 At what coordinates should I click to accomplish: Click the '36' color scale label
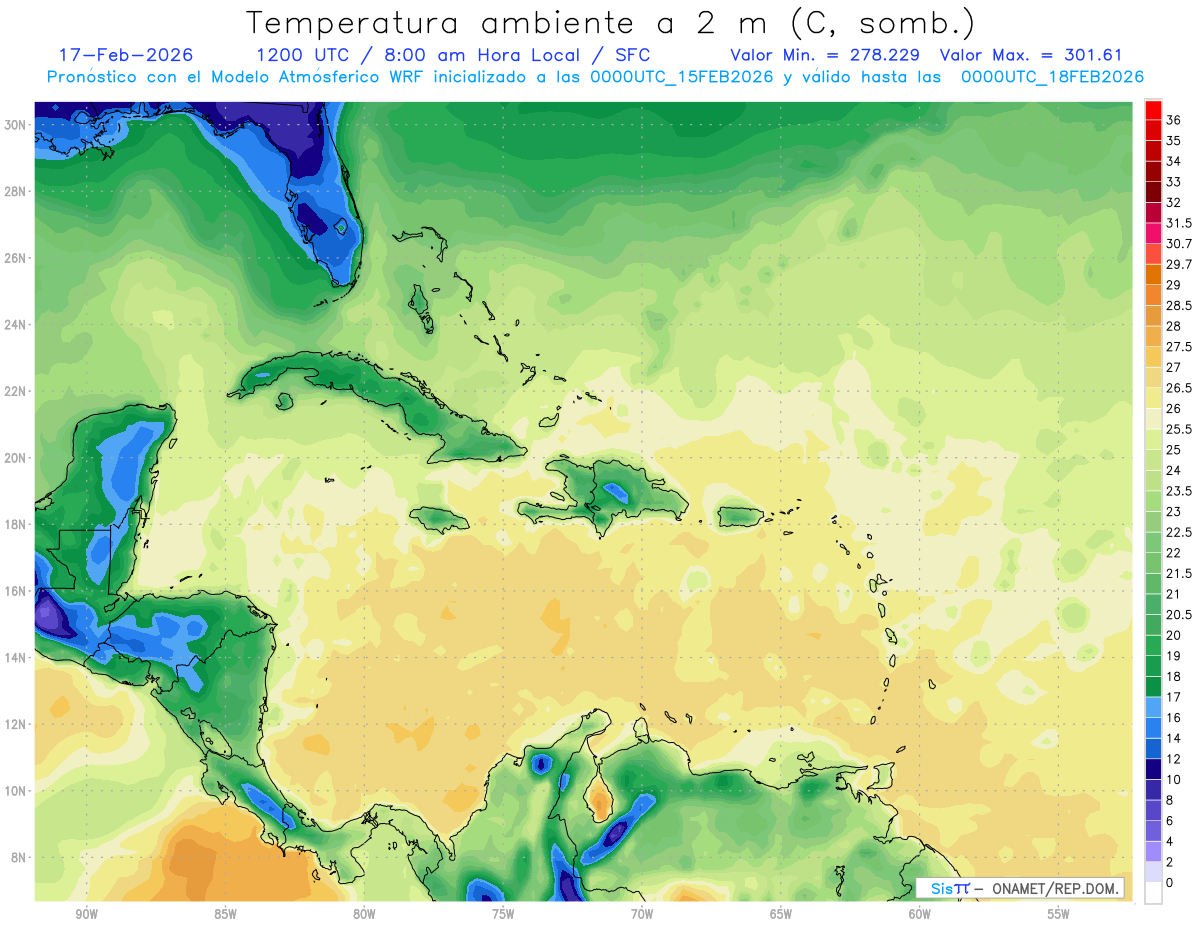click(x=1173, y=120)
